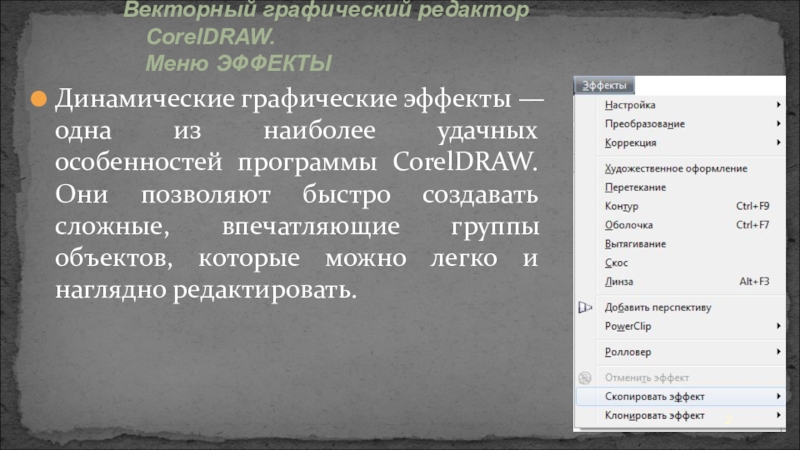800x450 pixels.
Task: Expand the Преобразование submenu arrow
Action: click(779, 123)
